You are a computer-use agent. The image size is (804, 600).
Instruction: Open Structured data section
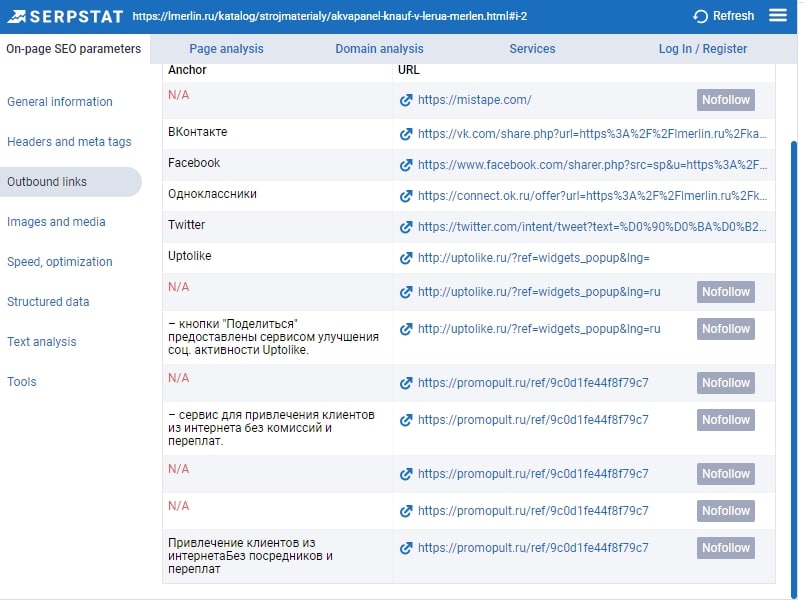[x=48, y=302]
